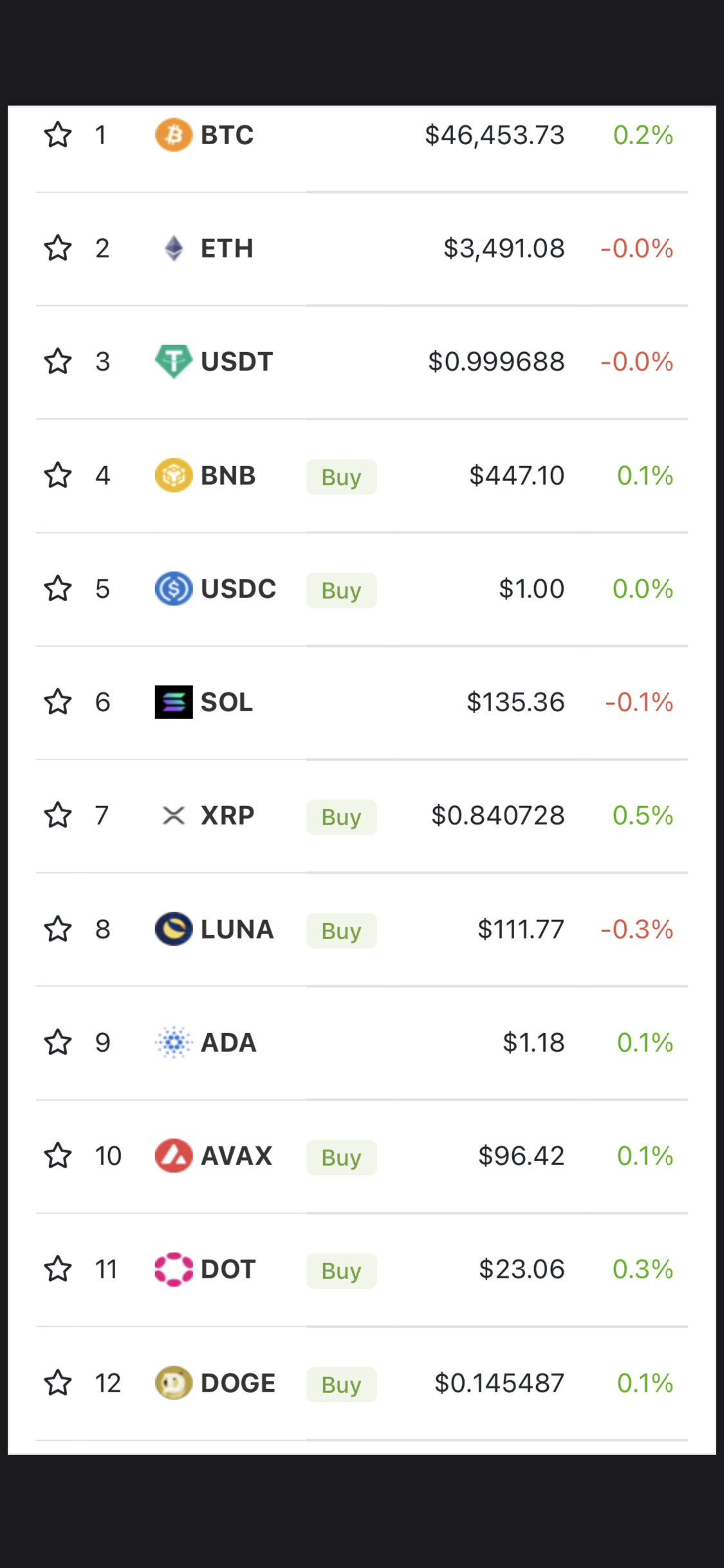Viewport: 724px width, 1568px height.
Task: Tap the Buy button for USDC
Action: (x=342, y=590)
